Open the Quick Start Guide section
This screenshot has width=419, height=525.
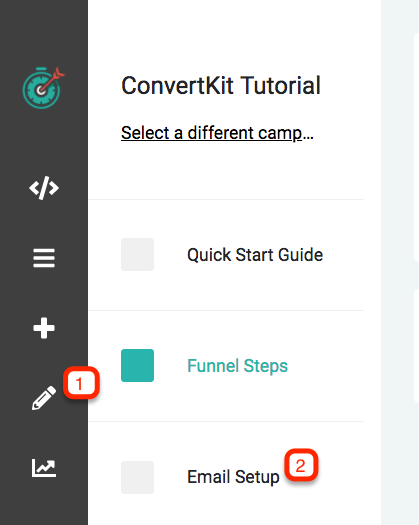coord(255,255)
